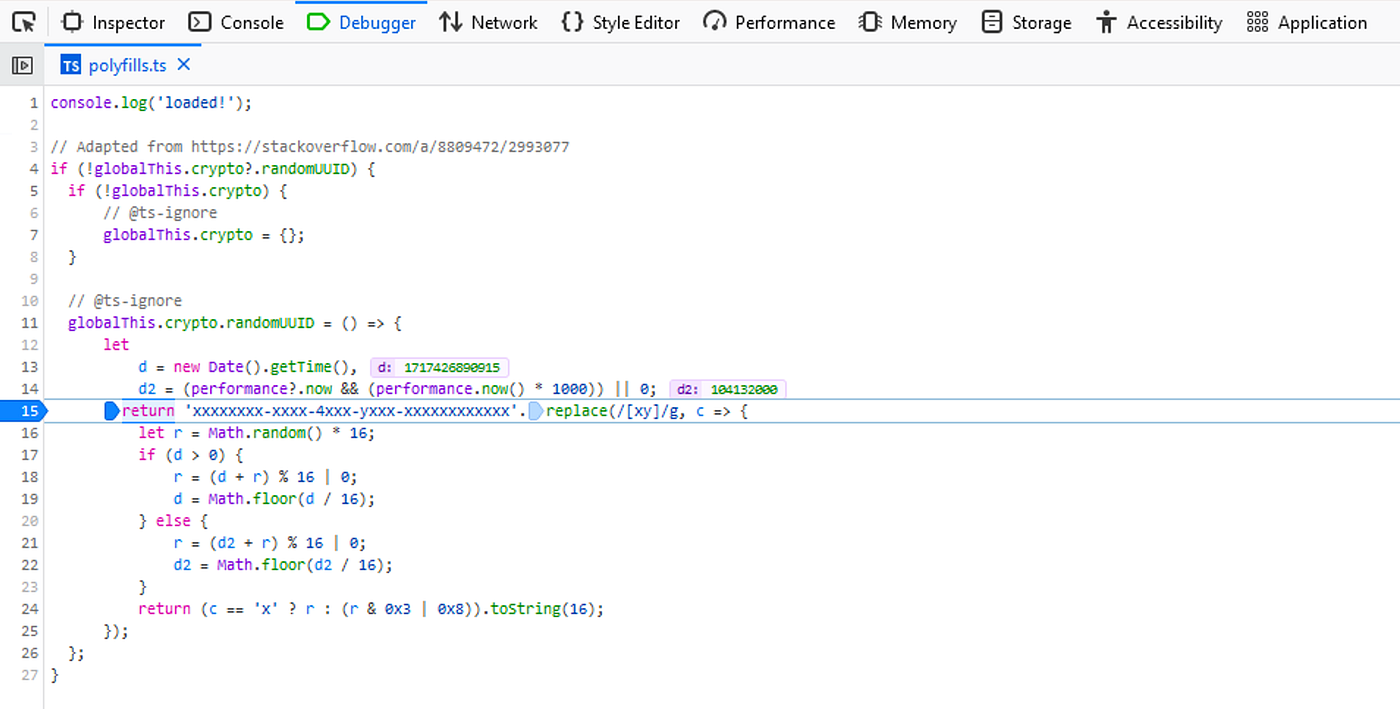This screenshot has width=1400, height=709.
Task: Open the Storage inspector
Action: coord(1026,21)
